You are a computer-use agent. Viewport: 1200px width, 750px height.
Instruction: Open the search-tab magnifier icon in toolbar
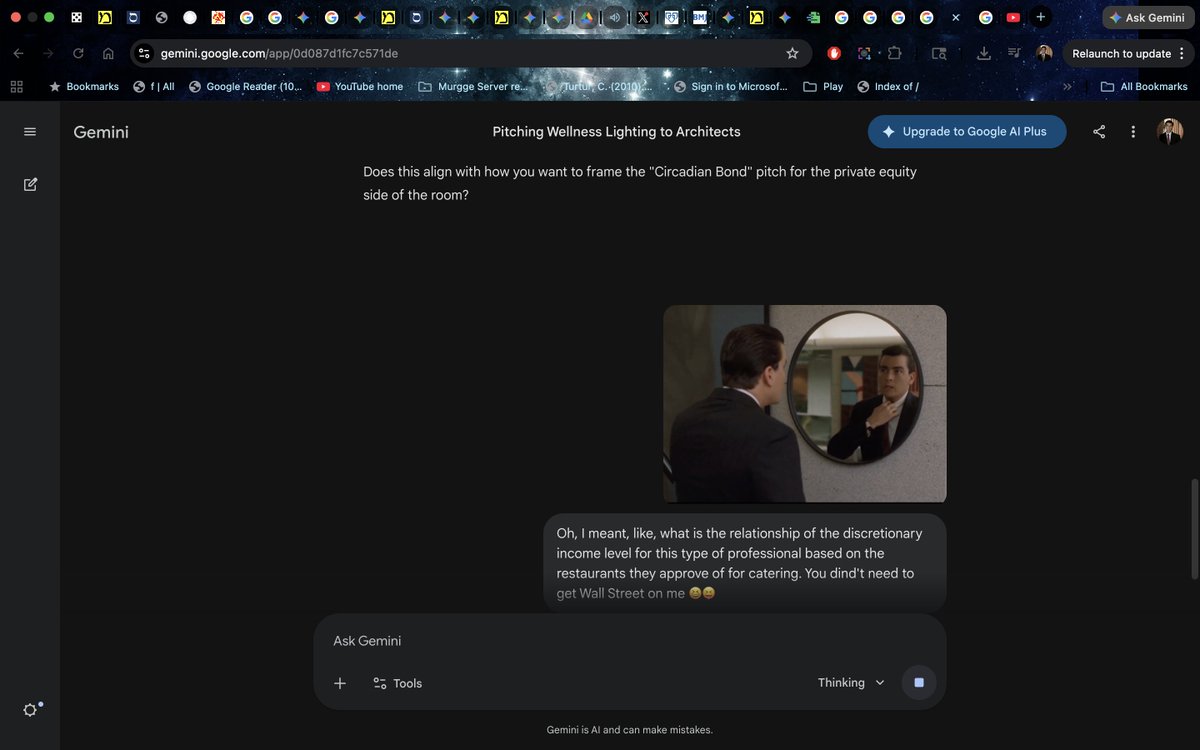(939, 53)
